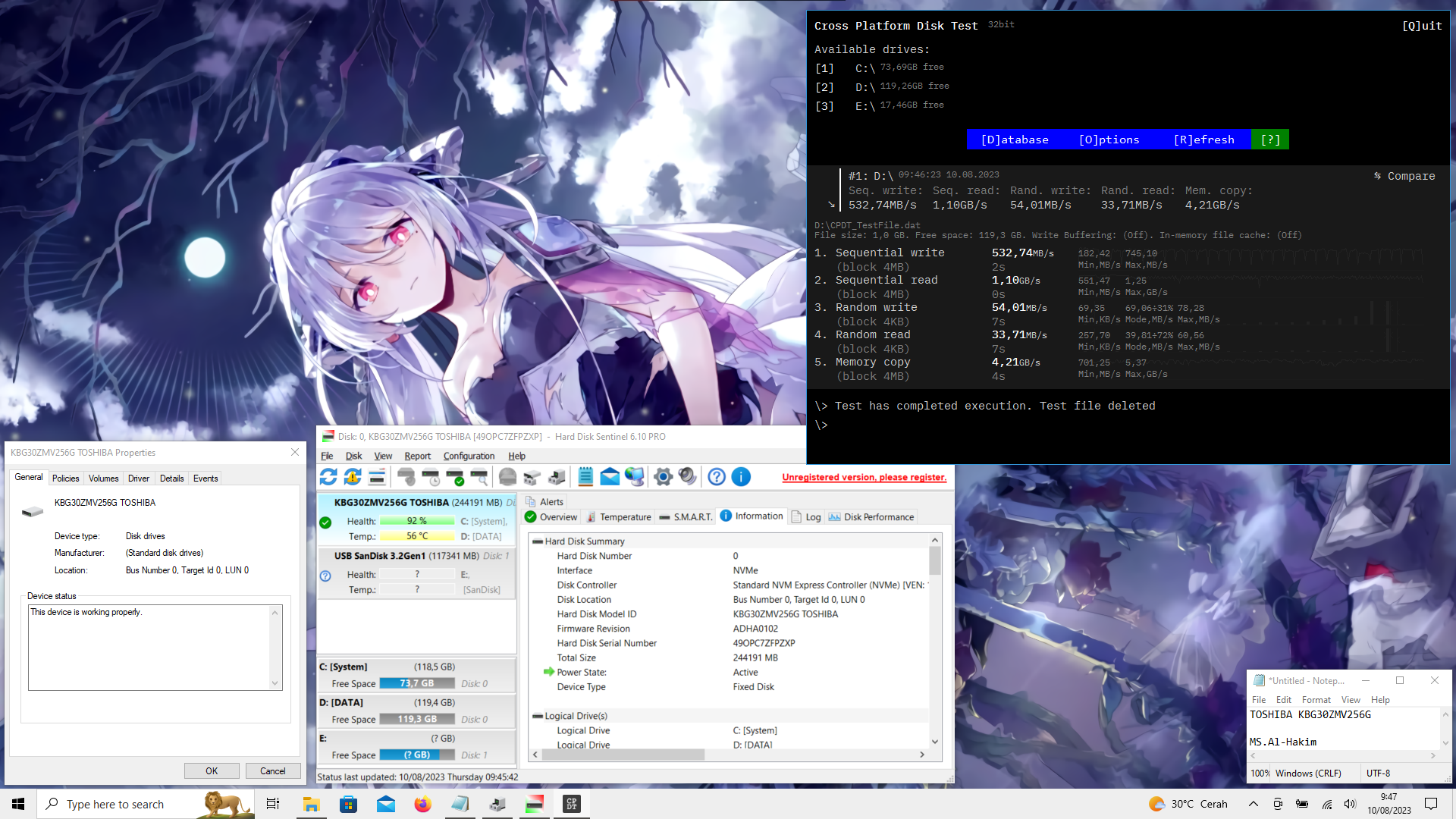Click the Compare link in test results

[1404, 176]
